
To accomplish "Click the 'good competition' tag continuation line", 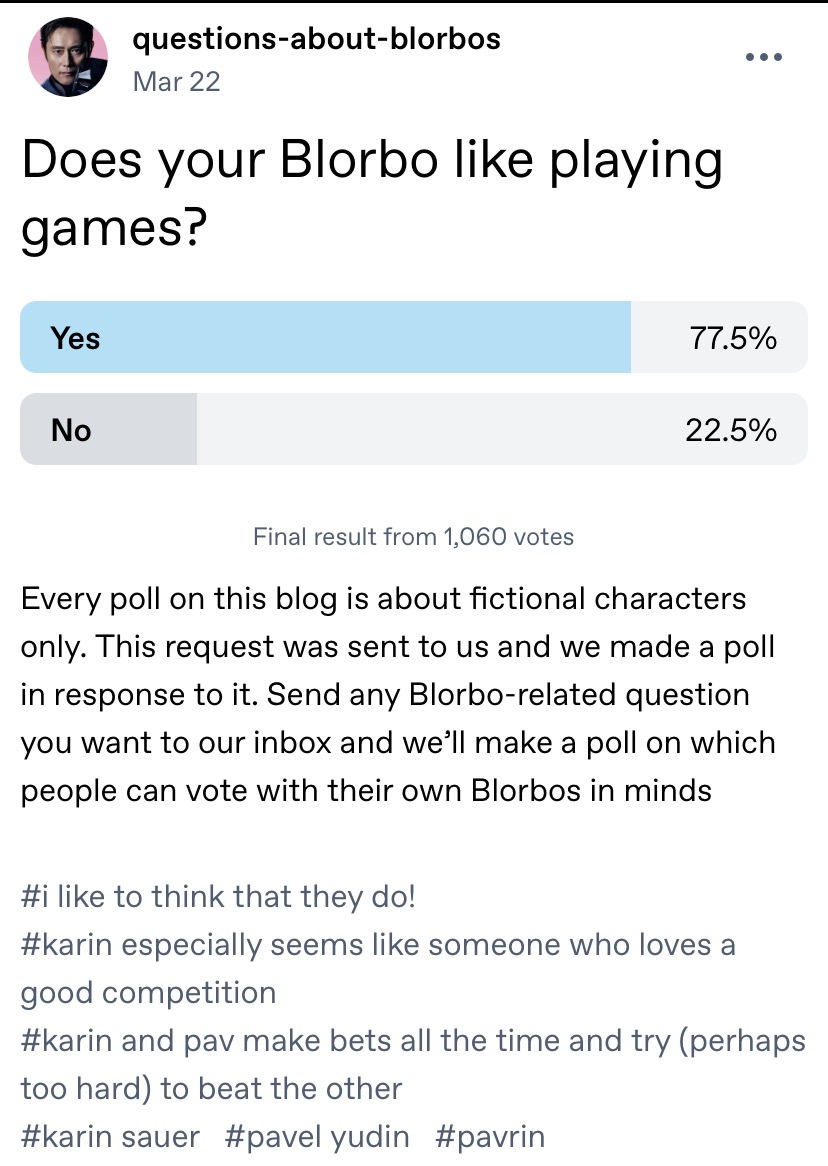I will click(148, 993).
